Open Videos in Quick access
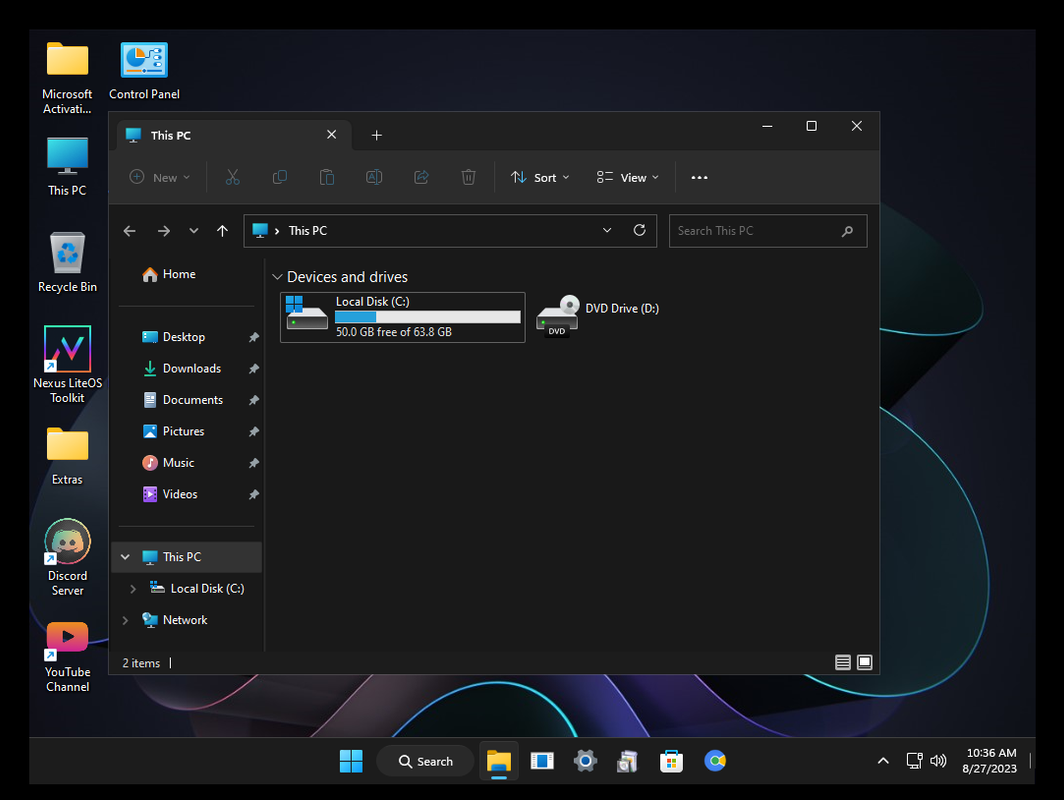 (x=170, y=495)
